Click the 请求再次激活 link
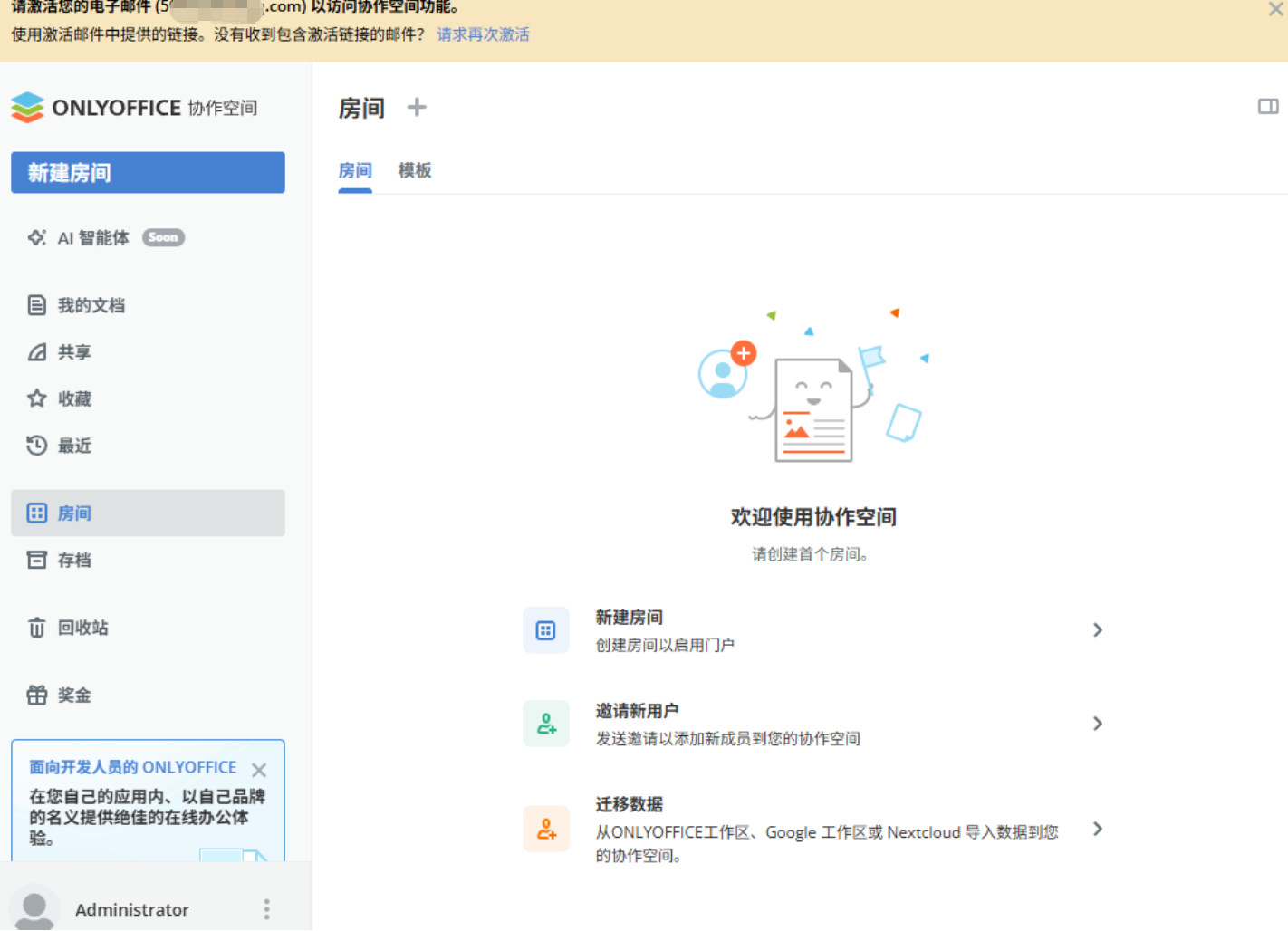 tap(483, 34)
